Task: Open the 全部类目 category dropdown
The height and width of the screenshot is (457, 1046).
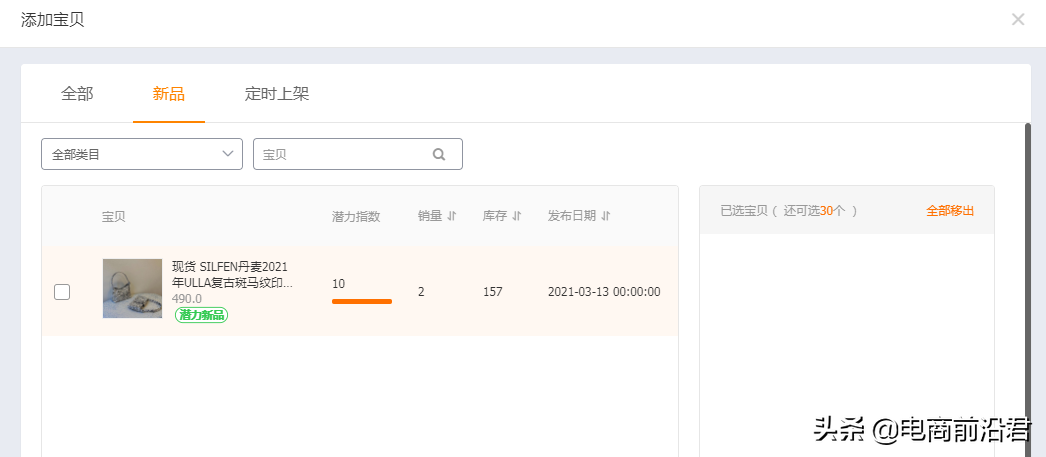Action: pyautogui.click(x=142, y=154)
